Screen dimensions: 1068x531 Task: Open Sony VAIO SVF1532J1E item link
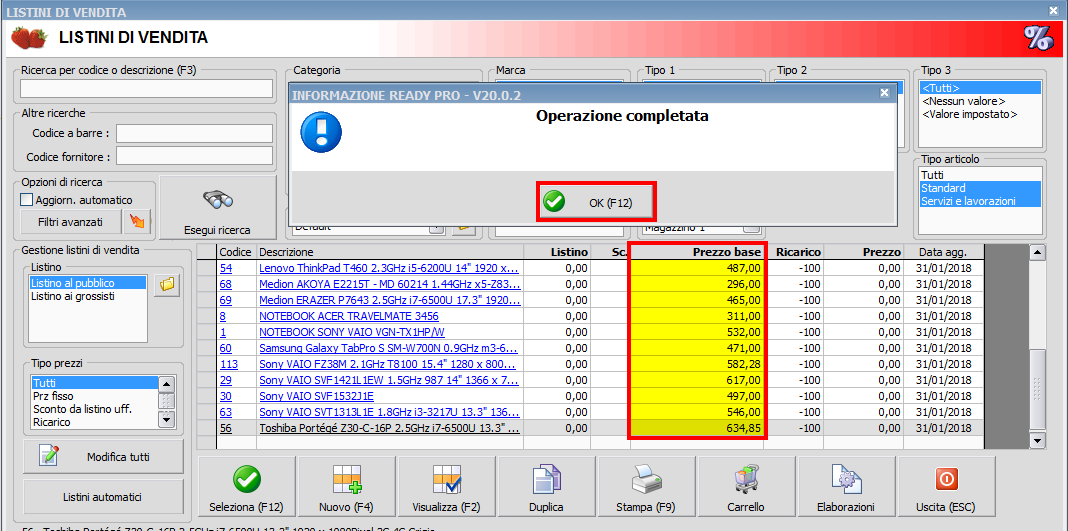point(316,396)
